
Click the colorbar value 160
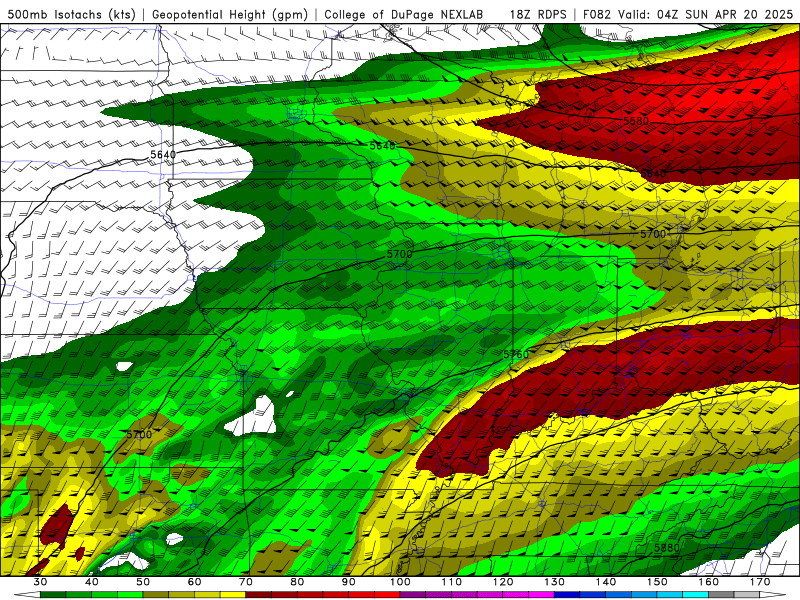point(709,582)
